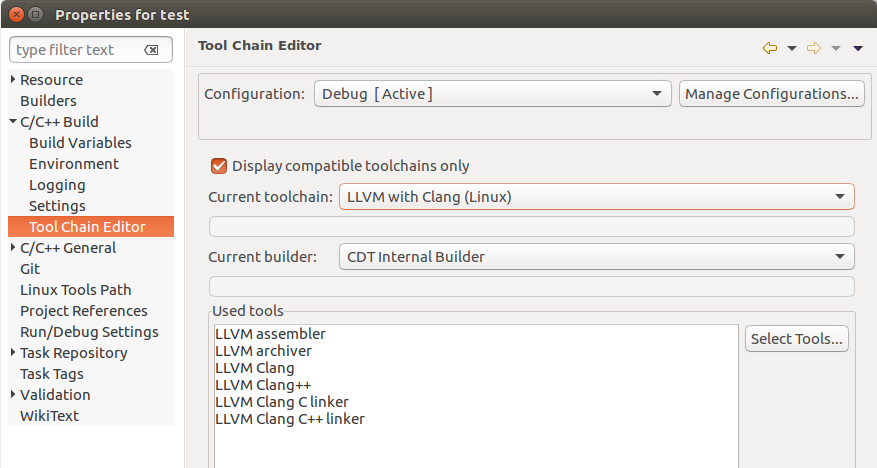Click the forward navigation arrow icon
Screen dimensions: 877x468
point(813,48)
